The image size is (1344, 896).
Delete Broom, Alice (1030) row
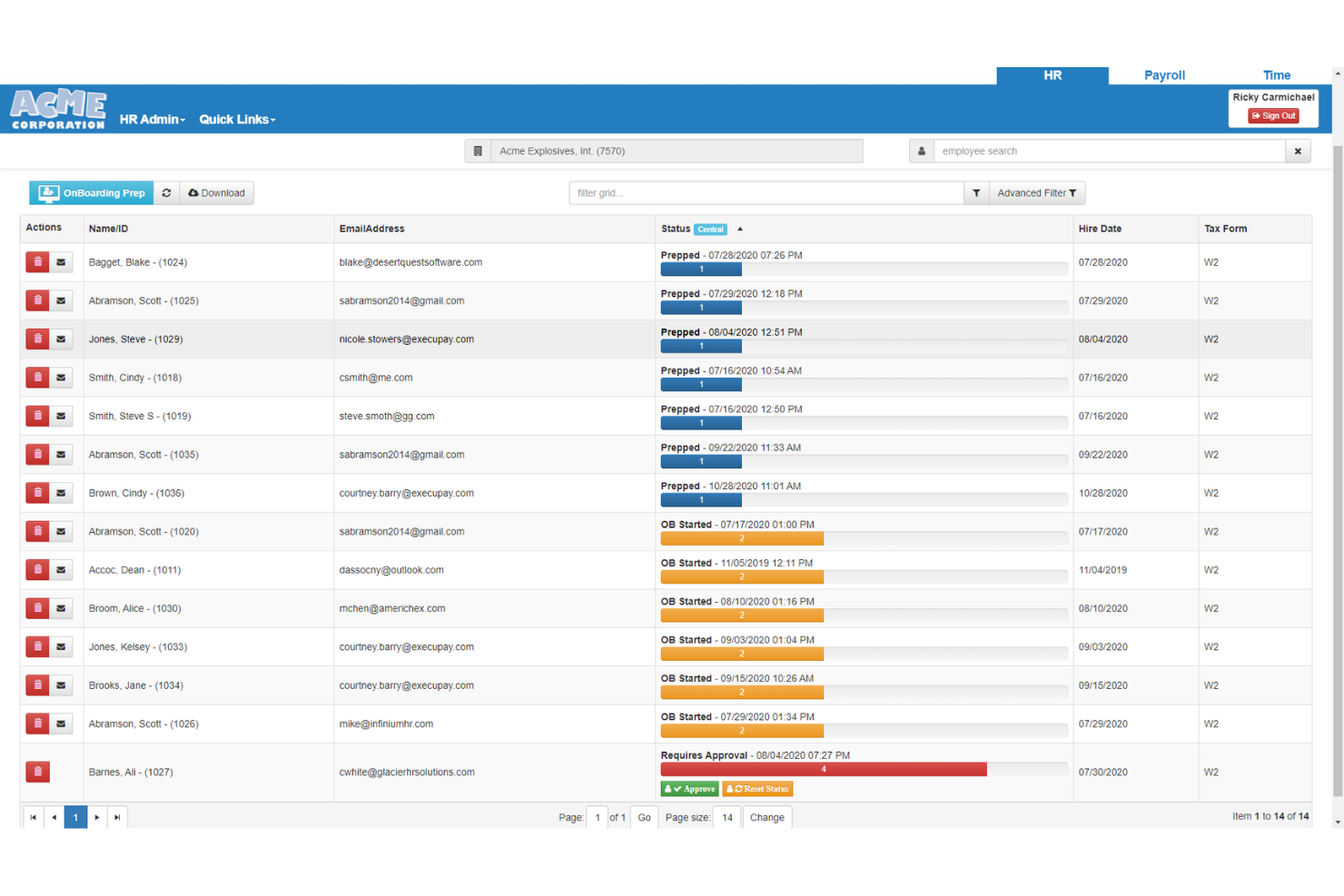point(37,608)
